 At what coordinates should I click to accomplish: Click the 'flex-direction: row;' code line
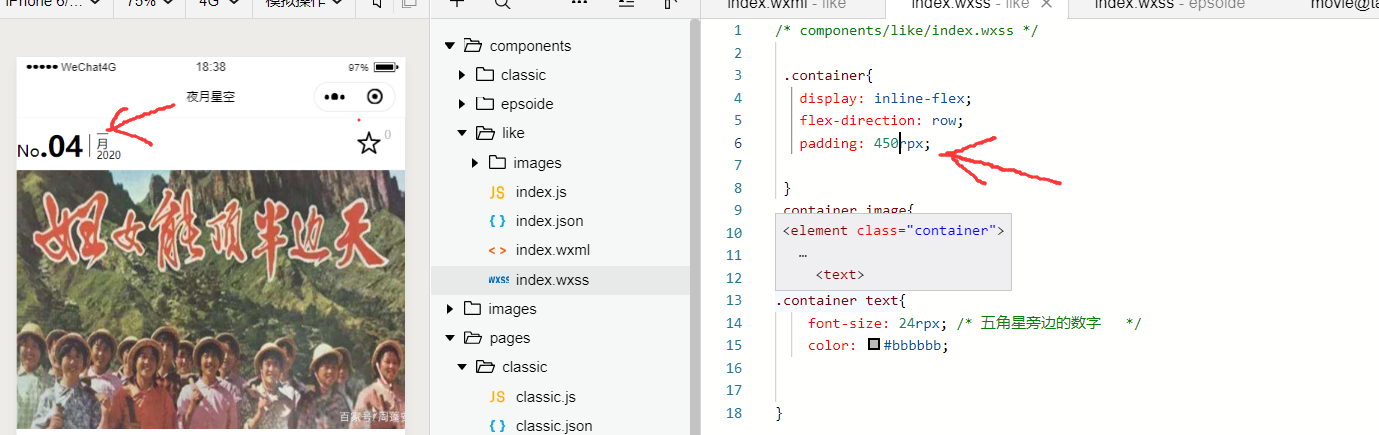(881, 120)
